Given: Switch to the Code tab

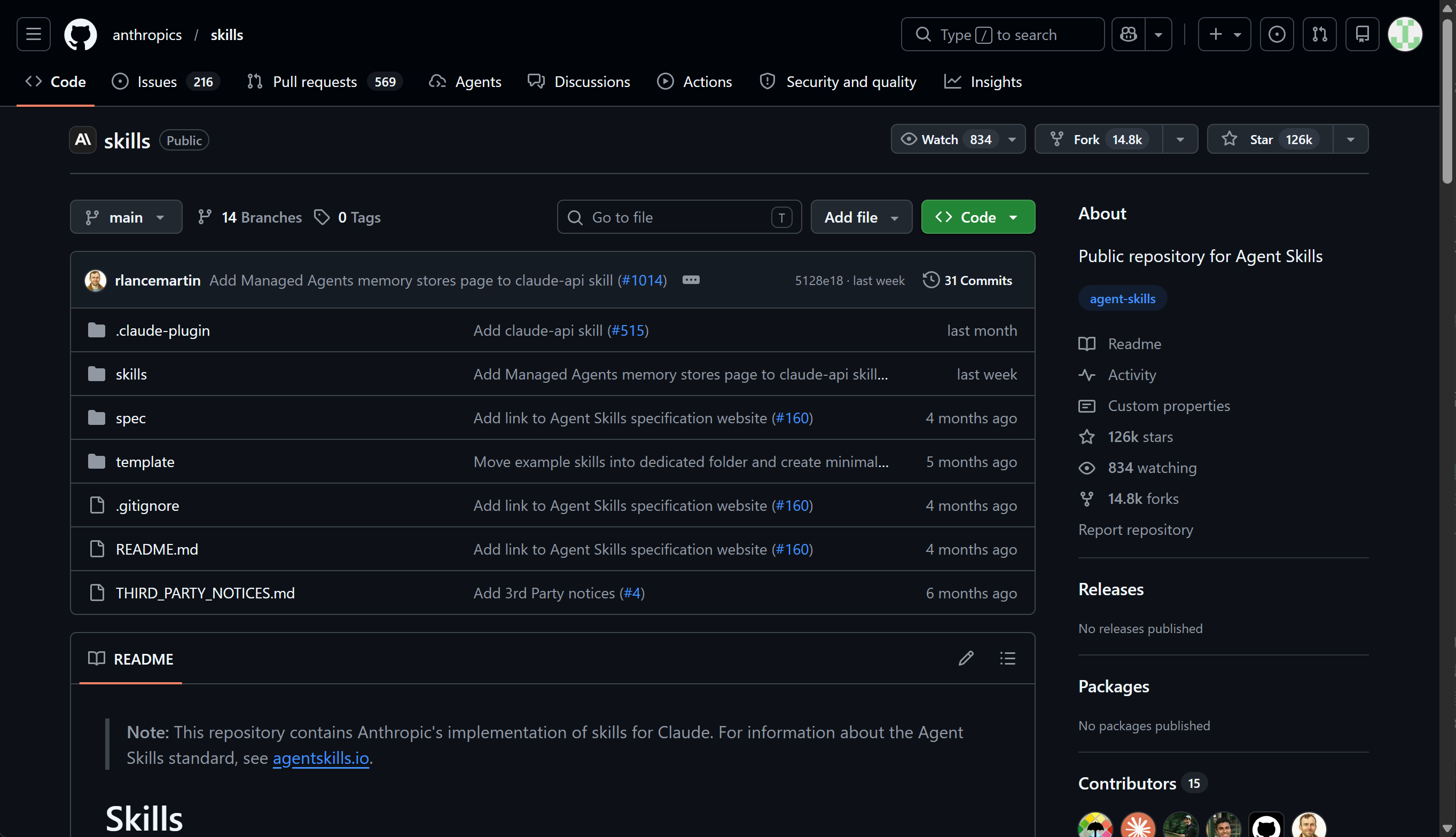Looking at the screenshot, I should pos(56,82).
